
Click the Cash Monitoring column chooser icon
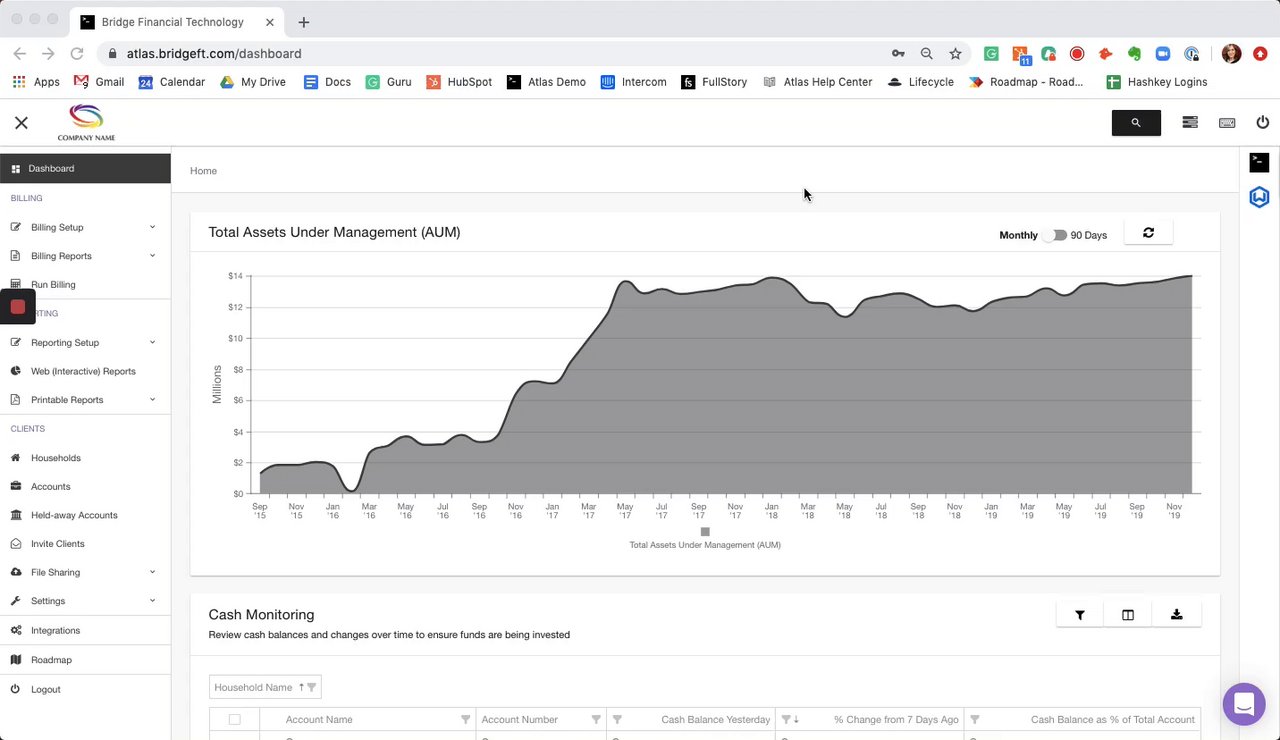(x=1128, y=615)
